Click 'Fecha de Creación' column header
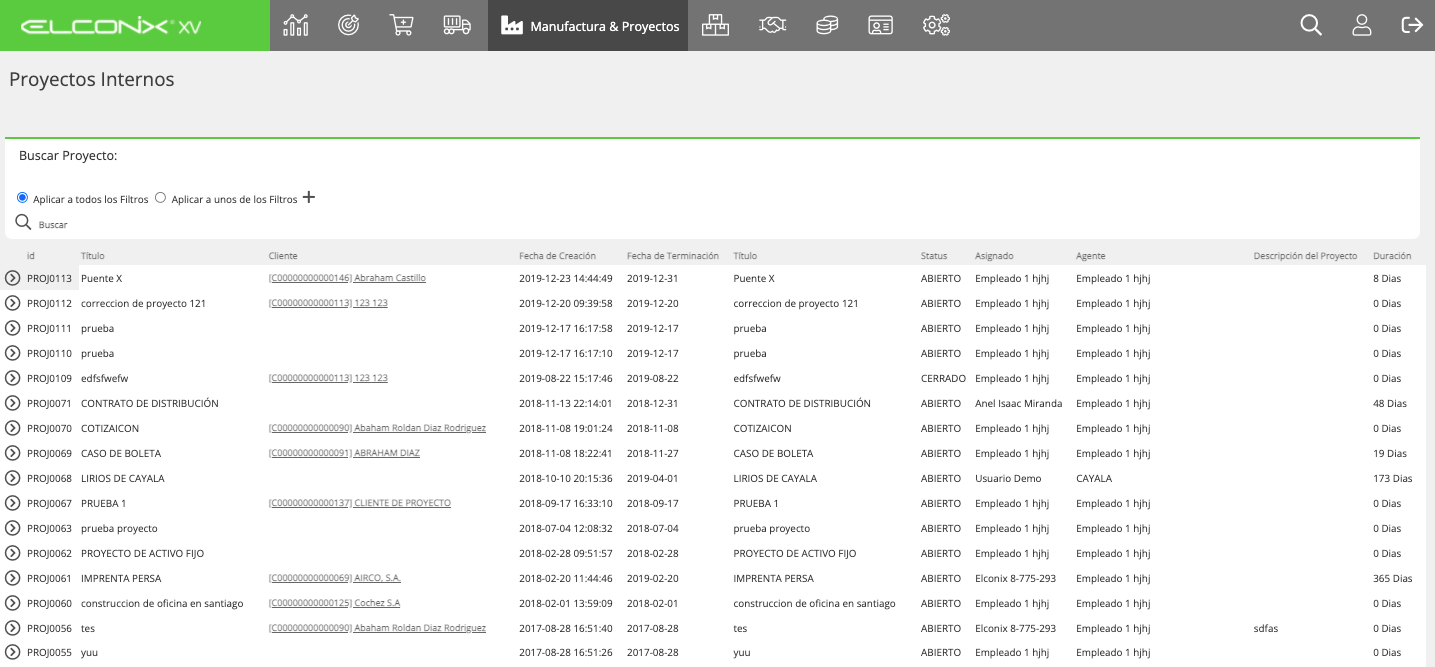The image size is (1435, 667). 558,256
